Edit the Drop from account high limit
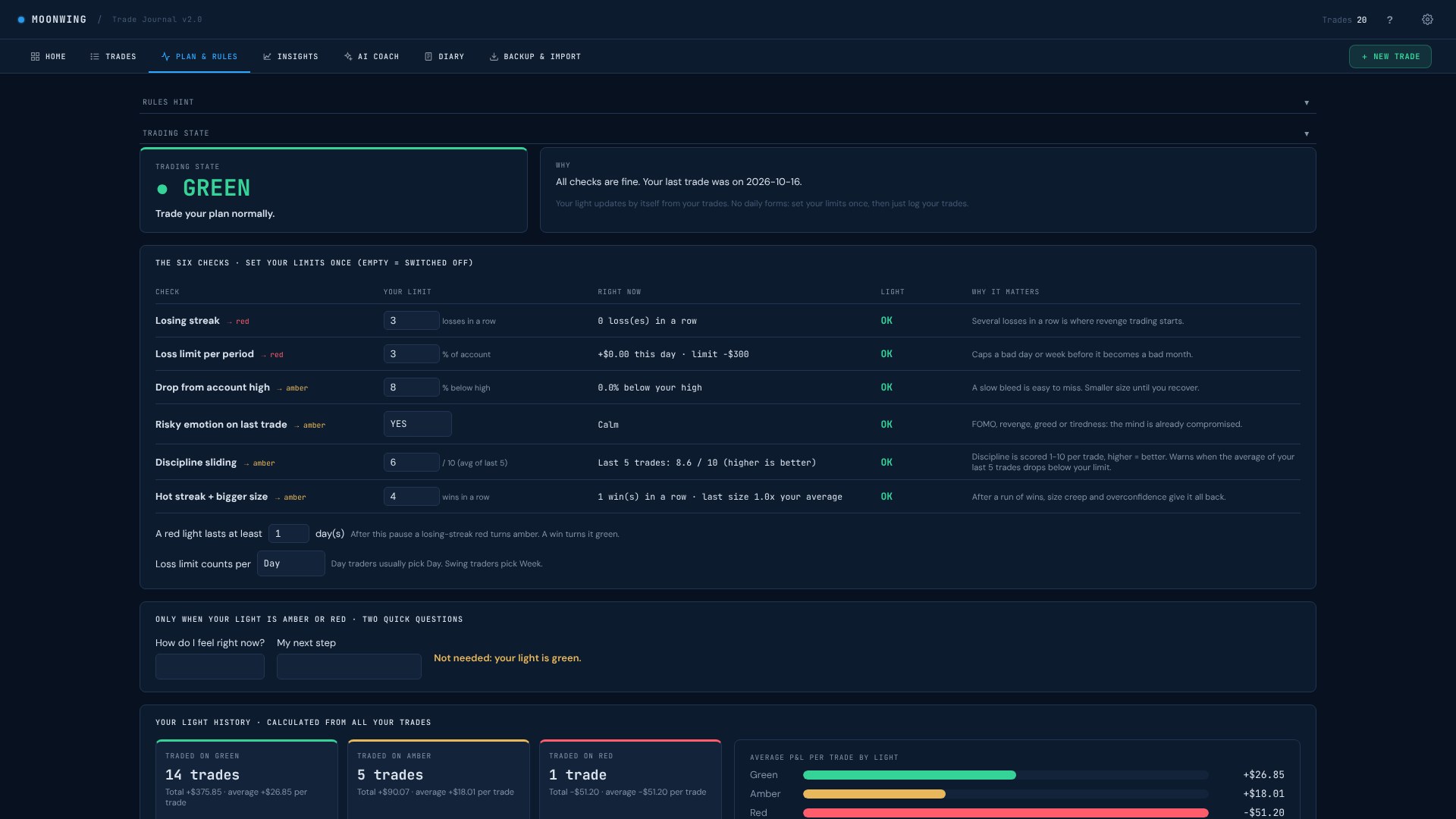The height and width of the screenshot is (819, 1456). point(411,388)
